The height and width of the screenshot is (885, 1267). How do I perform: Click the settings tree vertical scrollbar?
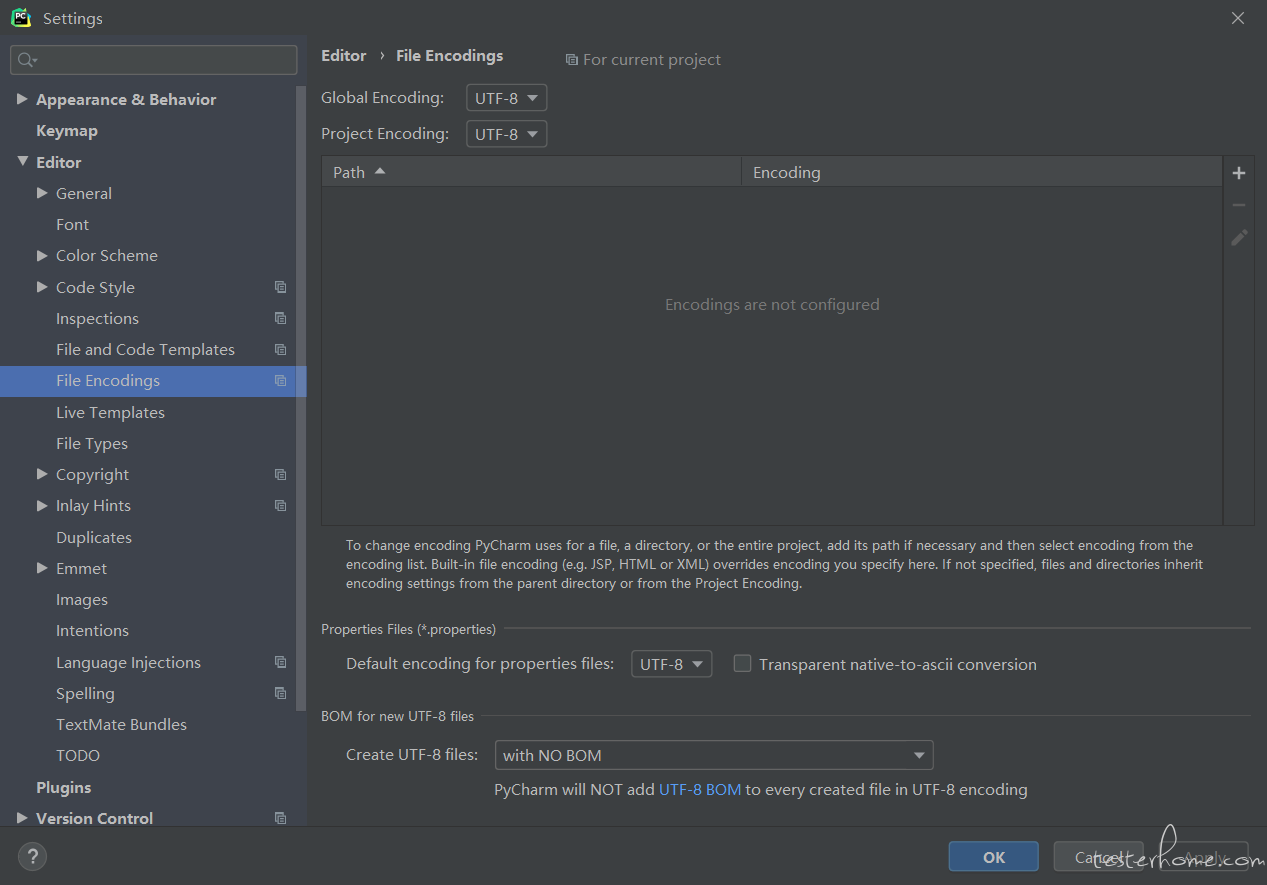[x=301, y=397]
